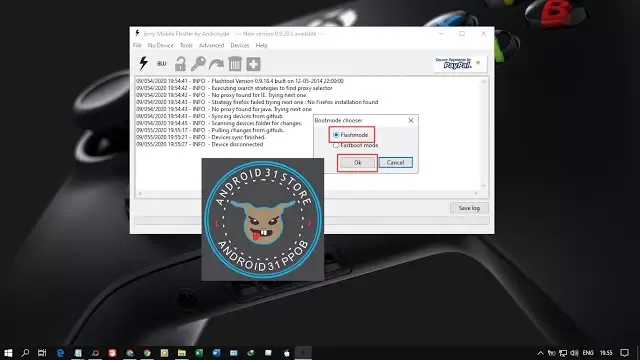Click log line 'Strategy firefox failed trying next one'
The image size is (640, 360).
(x=257, y=102)
